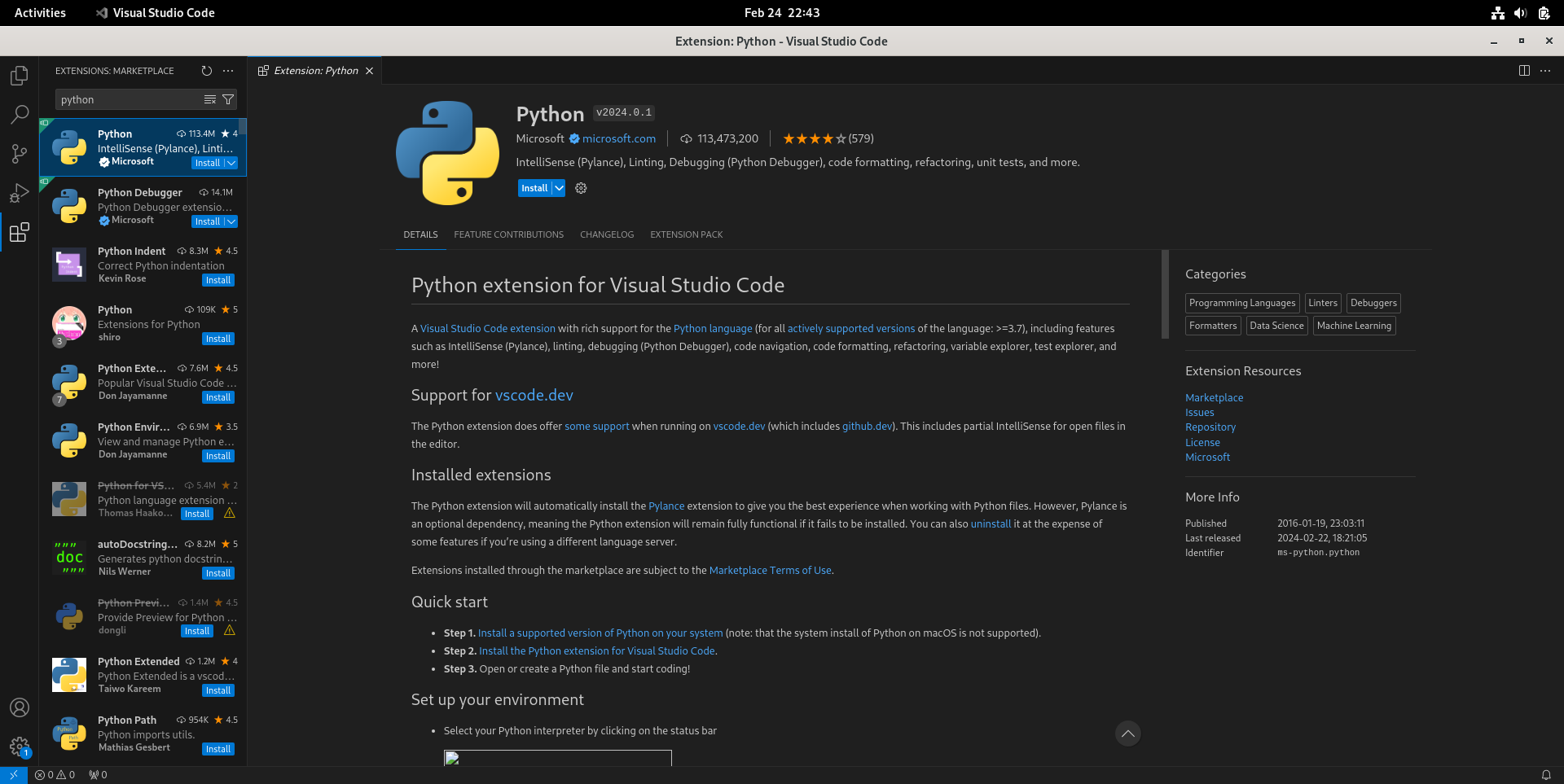The image size is (1564, 784).
Task: Open forwarded ports status item
Action: point(98,775)
